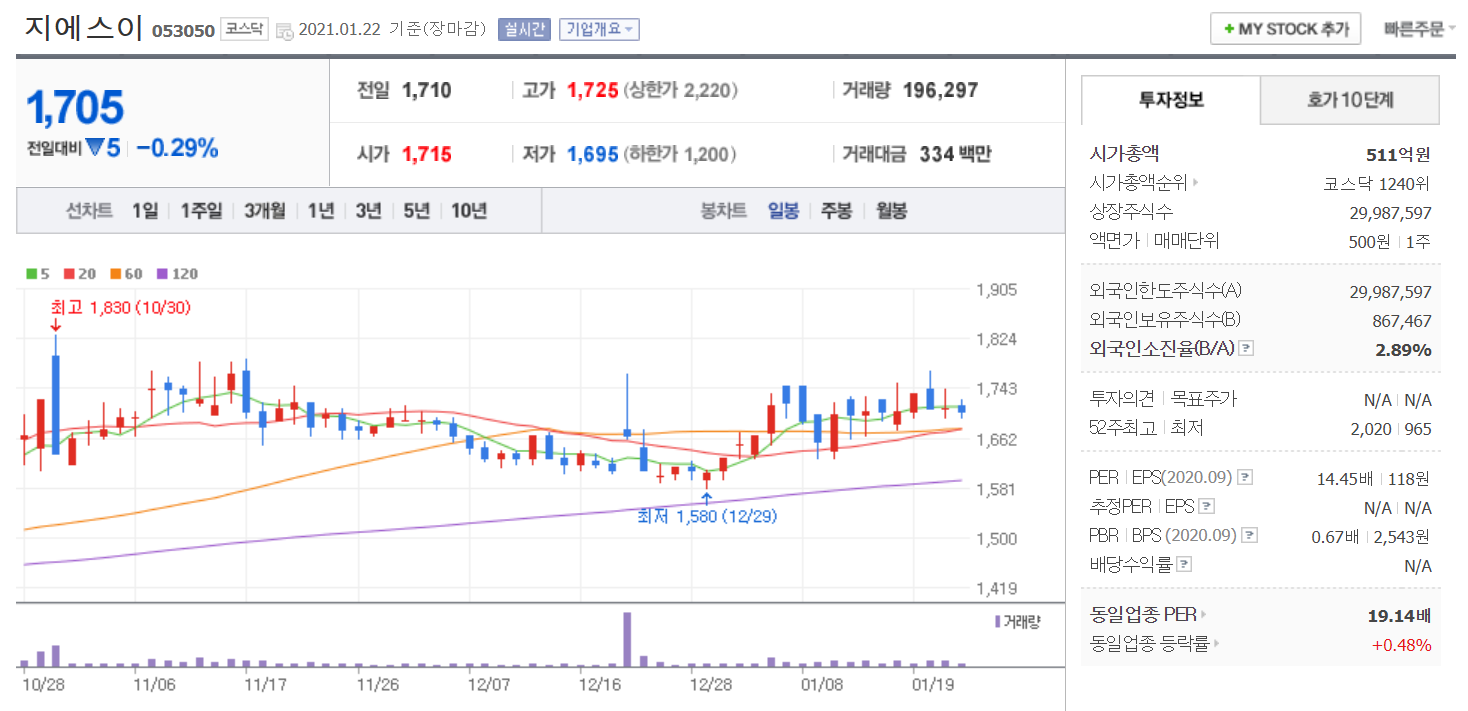Open help icon next to 배당수익률
Screen dimensions: 1468x711
(1184, 565)
